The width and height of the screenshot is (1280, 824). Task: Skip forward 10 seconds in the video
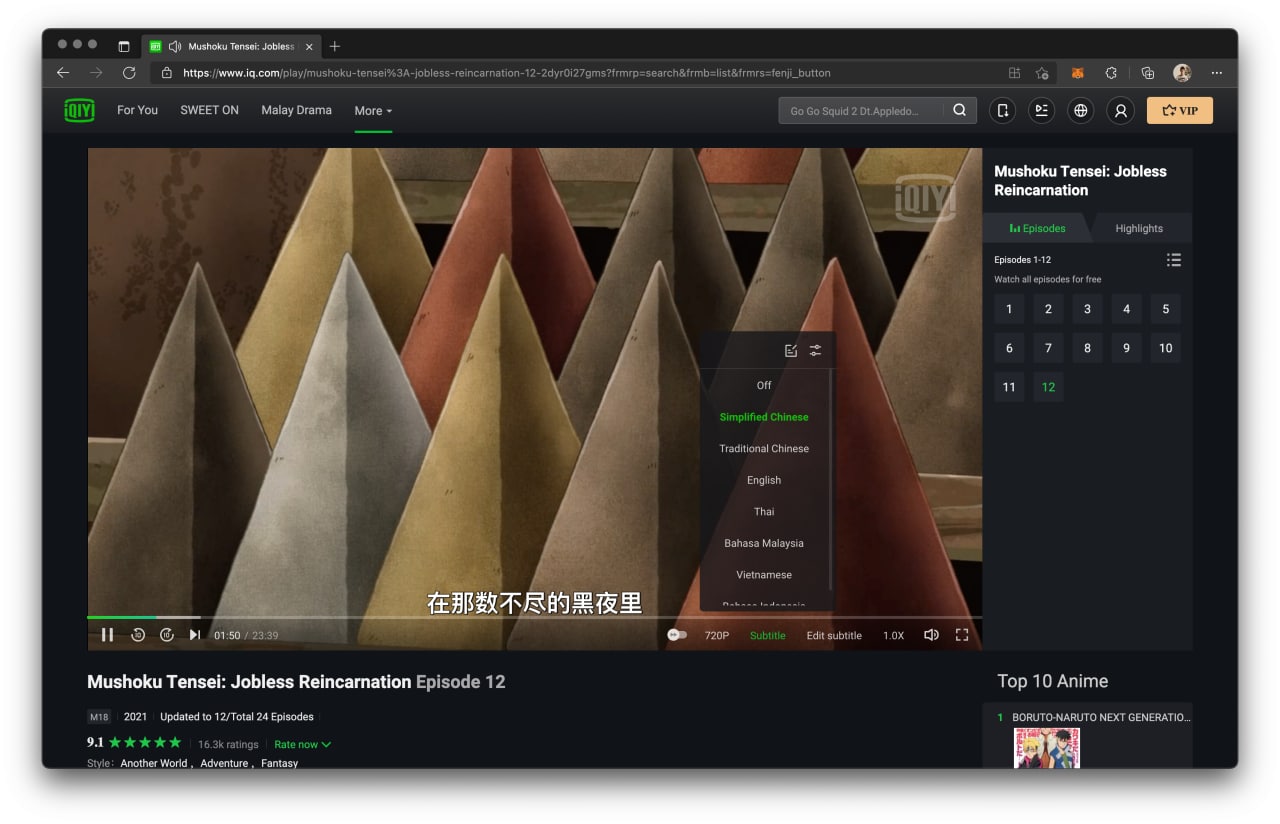coord(167,635)
